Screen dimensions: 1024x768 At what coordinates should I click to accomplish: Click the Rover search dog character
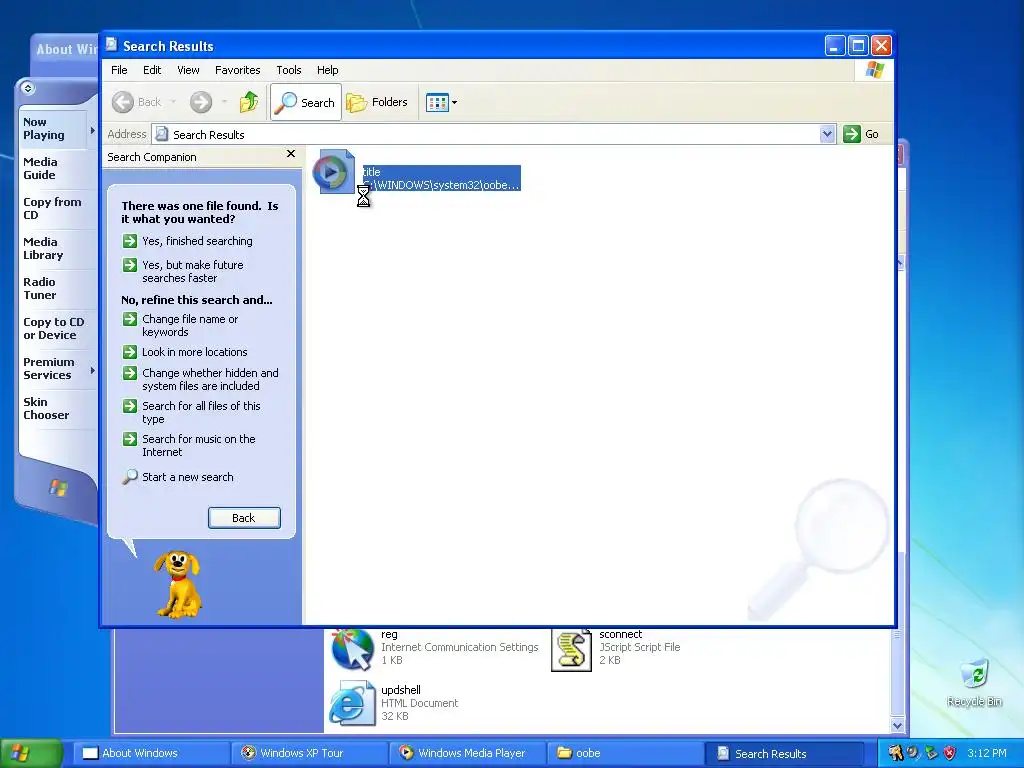[x=178, y=584]
